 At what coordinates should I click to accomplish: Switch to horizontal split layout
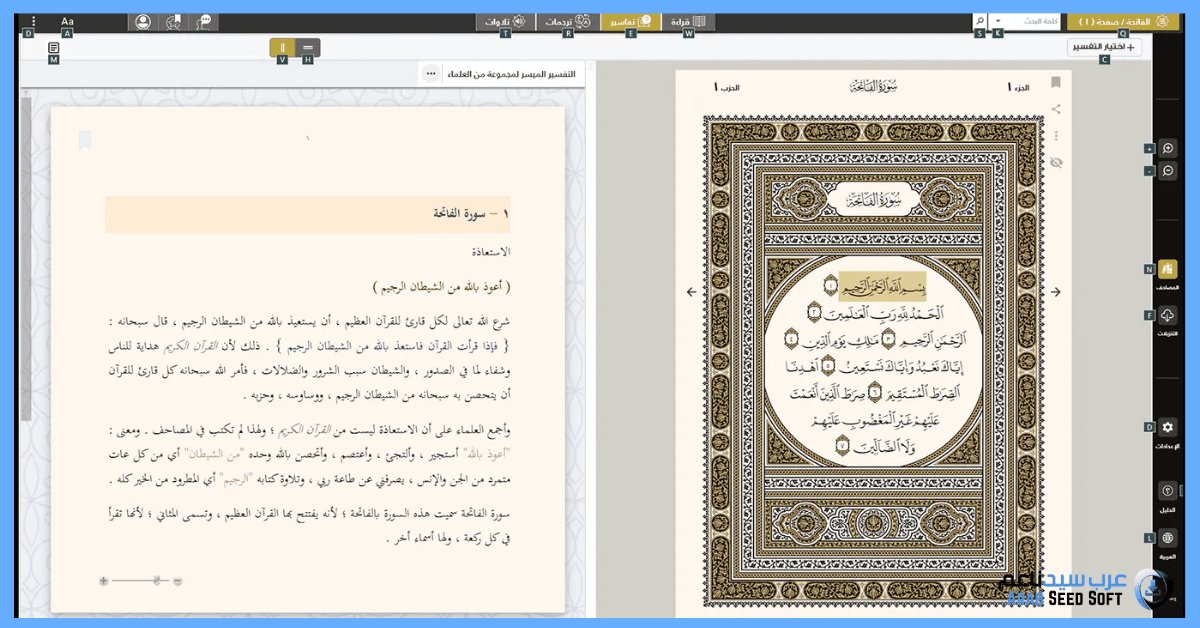(x=307, y=47)
